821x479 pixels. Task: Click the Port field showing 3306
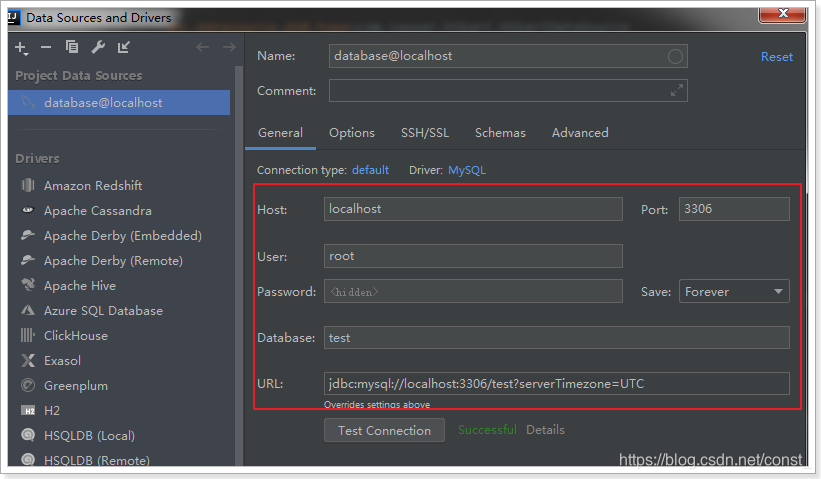(734, 209)
